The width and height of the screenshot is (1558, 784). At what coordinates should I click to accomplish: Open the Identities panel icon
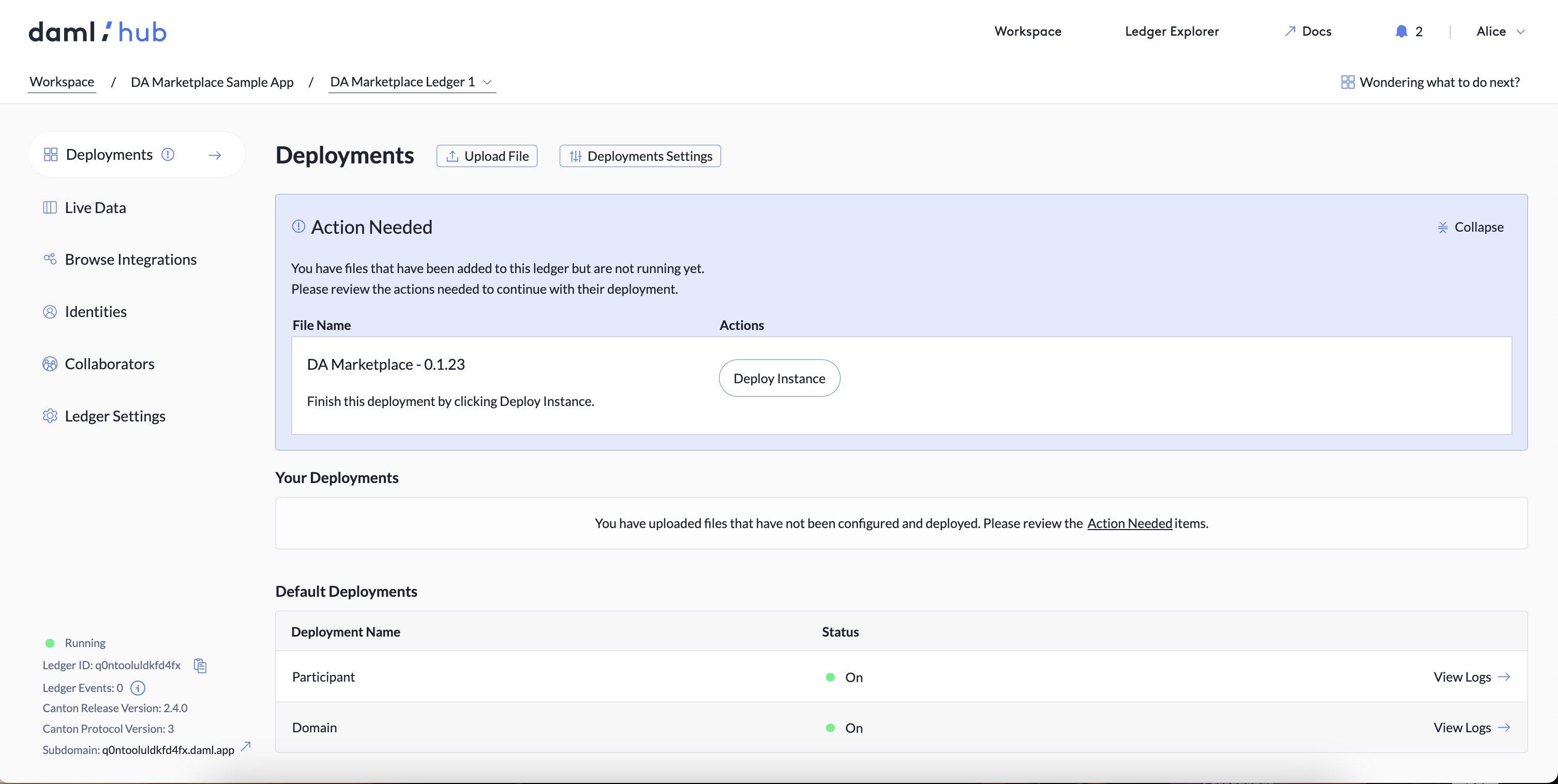click(x=50, y=311)
